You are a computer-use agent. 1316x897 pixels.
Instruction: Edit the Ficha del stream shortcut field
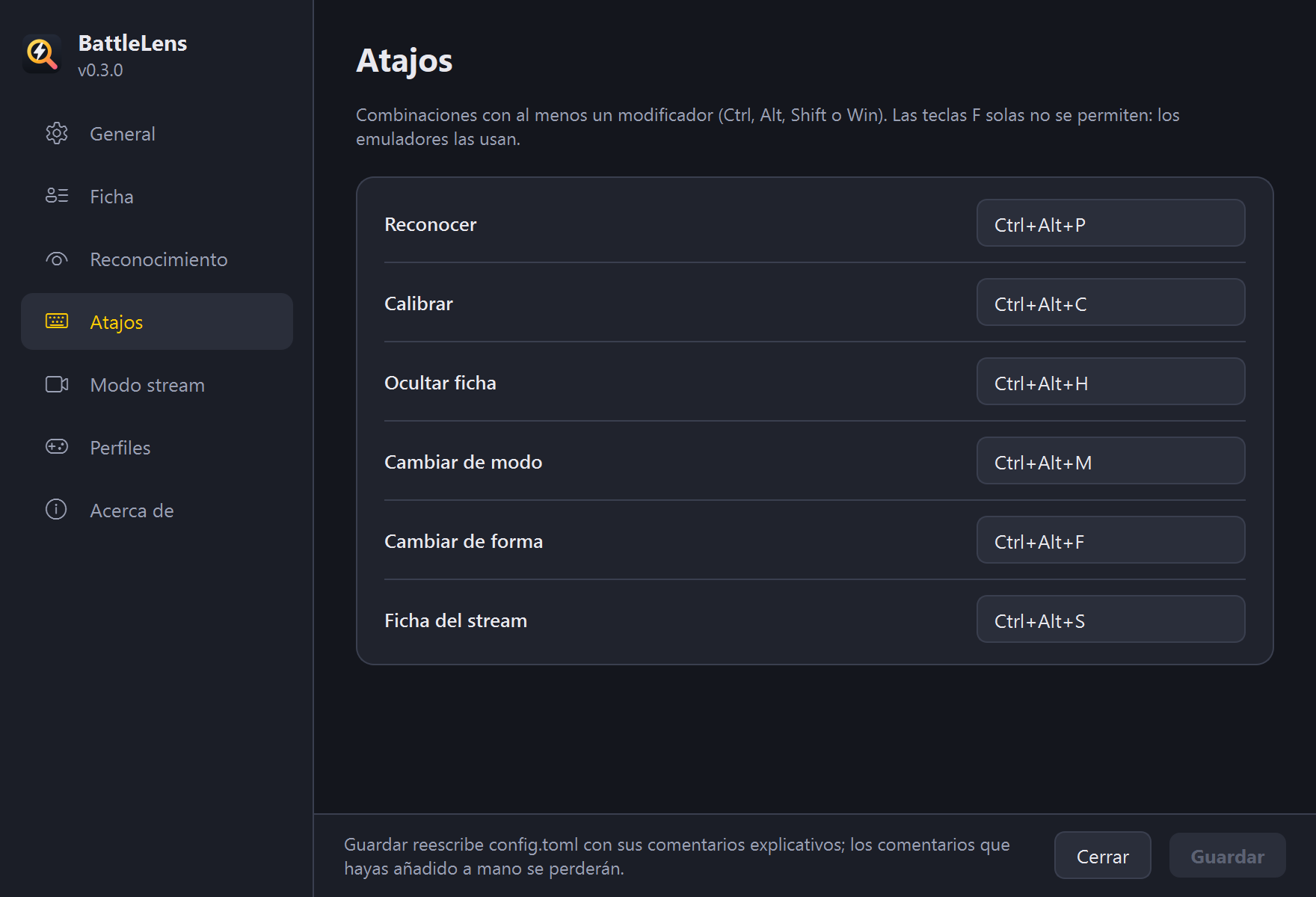point(1110,620)
